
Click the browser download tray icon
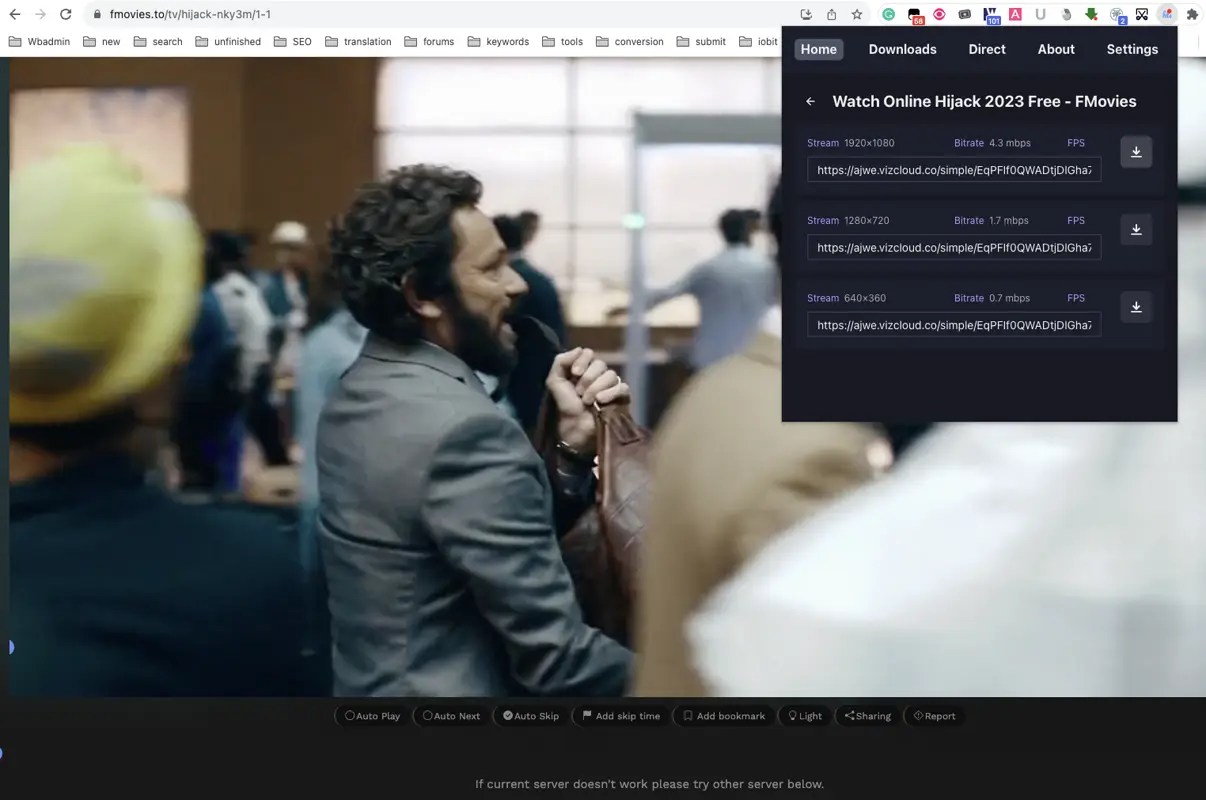pos(805,14)
